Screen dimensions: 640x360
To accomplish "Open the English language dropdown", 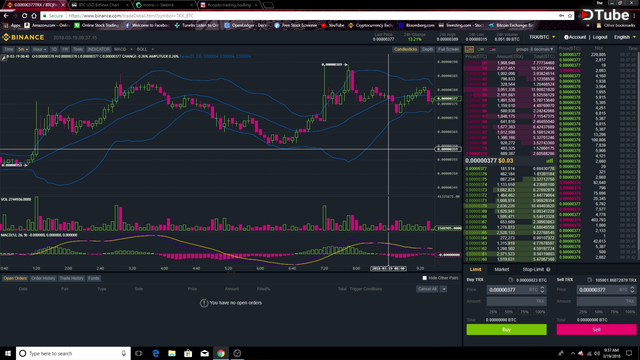I will [x=625, y=37].
